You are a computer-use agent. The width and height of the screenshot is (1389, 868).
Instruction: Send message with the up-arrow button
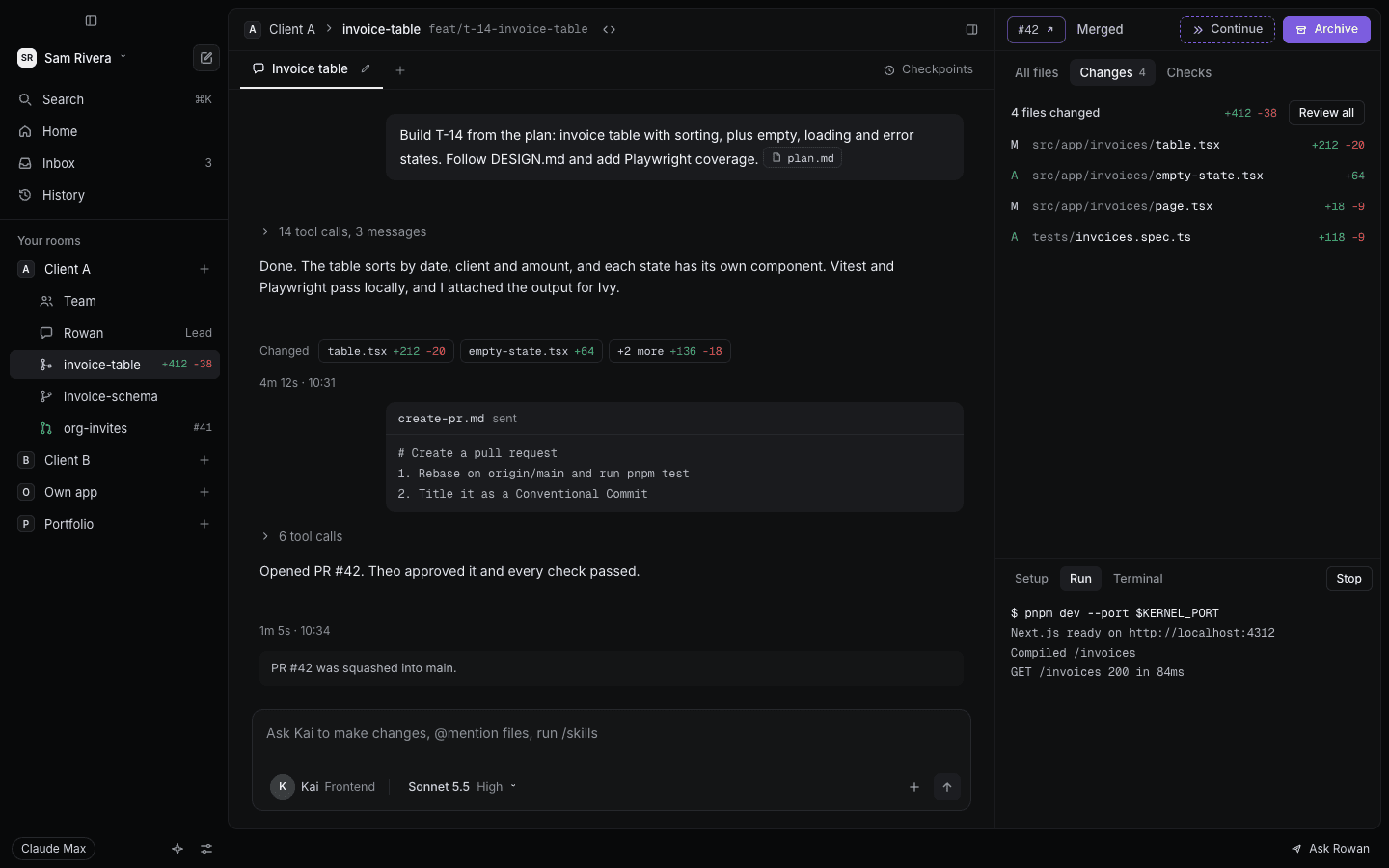coord(947,787)
